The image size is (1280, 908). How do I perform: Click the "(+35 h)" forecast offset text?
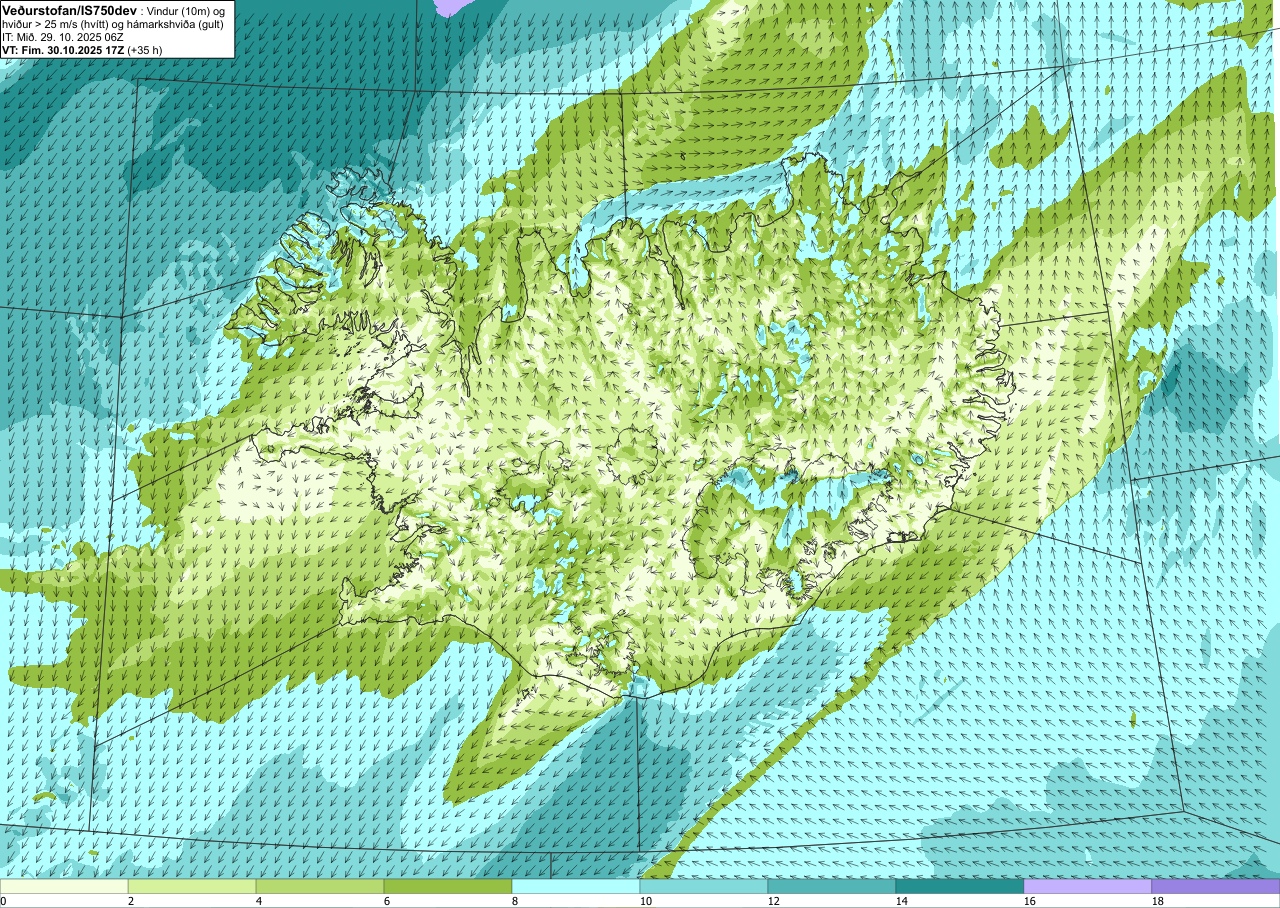(145, 50)
